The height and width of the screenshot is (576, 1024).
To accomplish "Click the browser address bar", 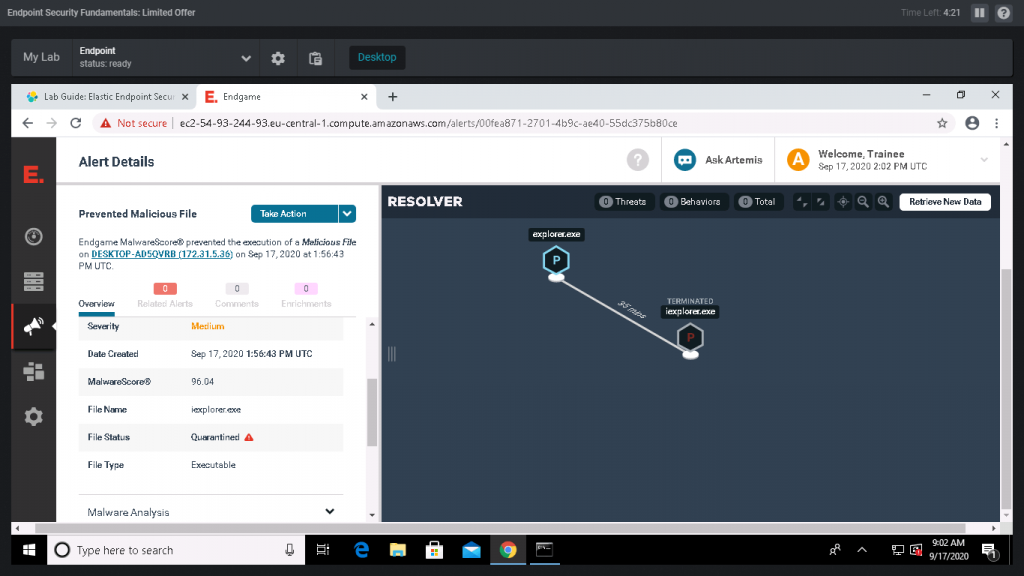I will pos(522,123).
